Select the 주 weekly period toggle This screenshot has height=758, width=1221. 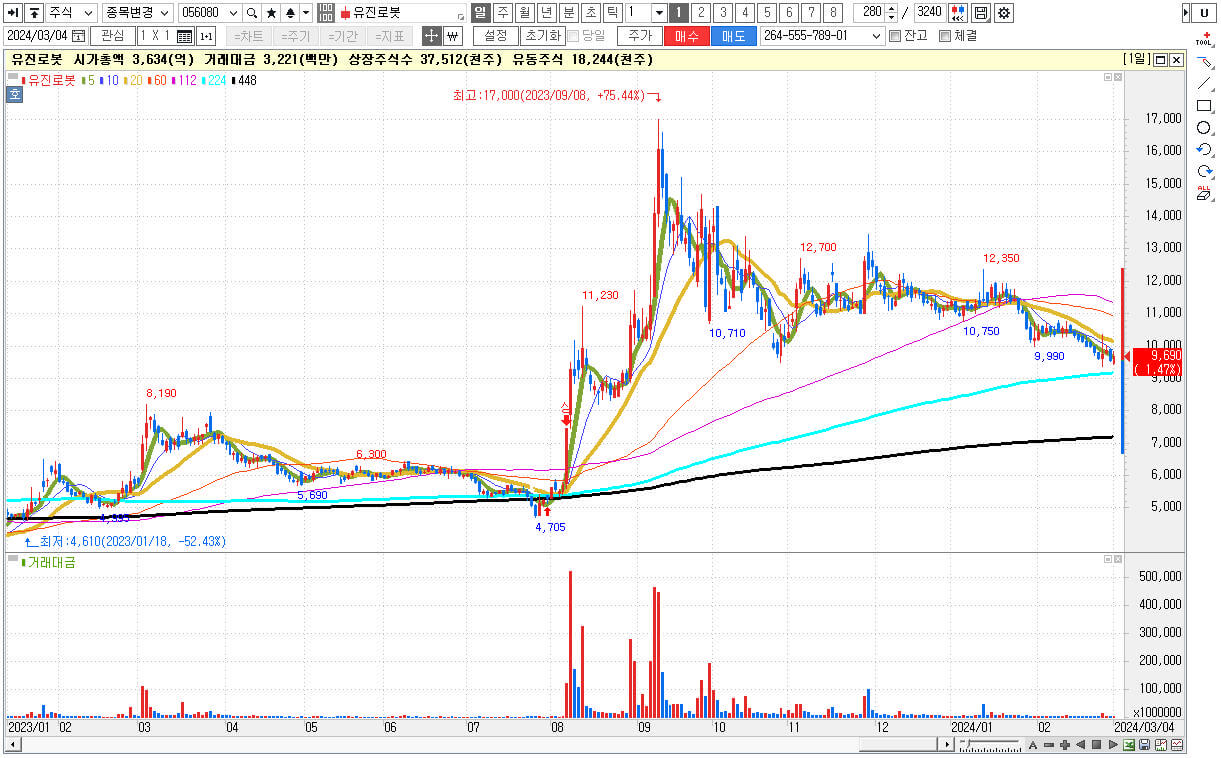[x=501, y=13]
